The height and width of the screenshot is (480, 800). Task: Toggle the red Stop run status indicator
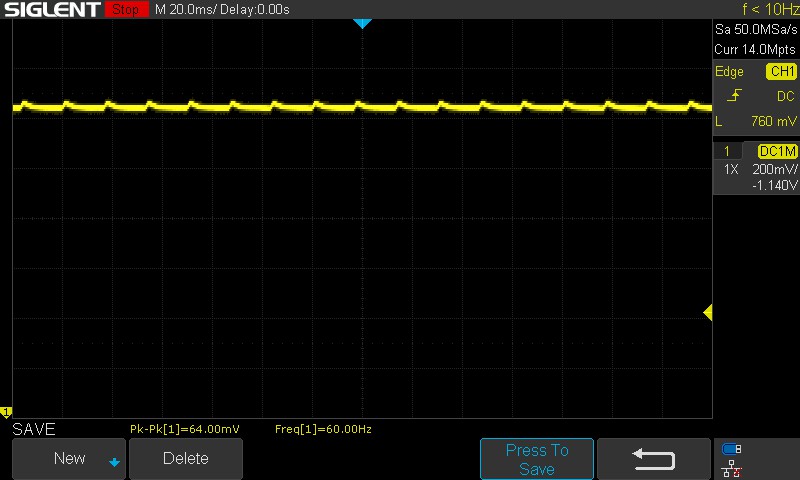124,10
